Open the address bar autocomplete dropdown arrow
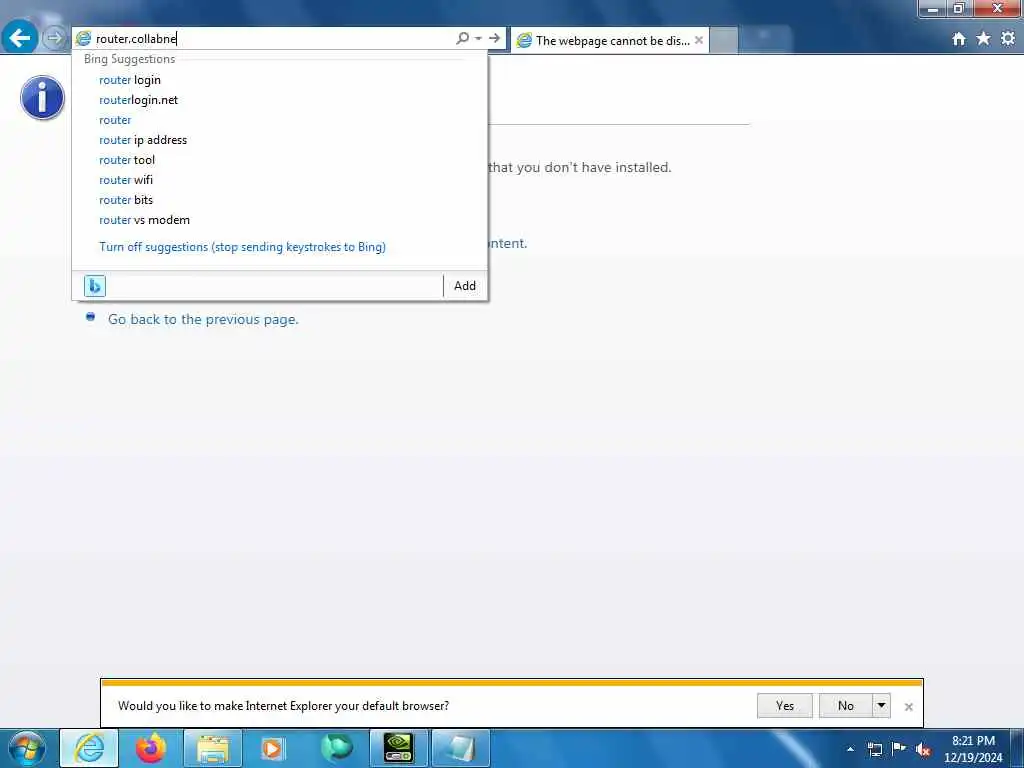Viewport: 1024px width, 768px height. coord(479,39)
